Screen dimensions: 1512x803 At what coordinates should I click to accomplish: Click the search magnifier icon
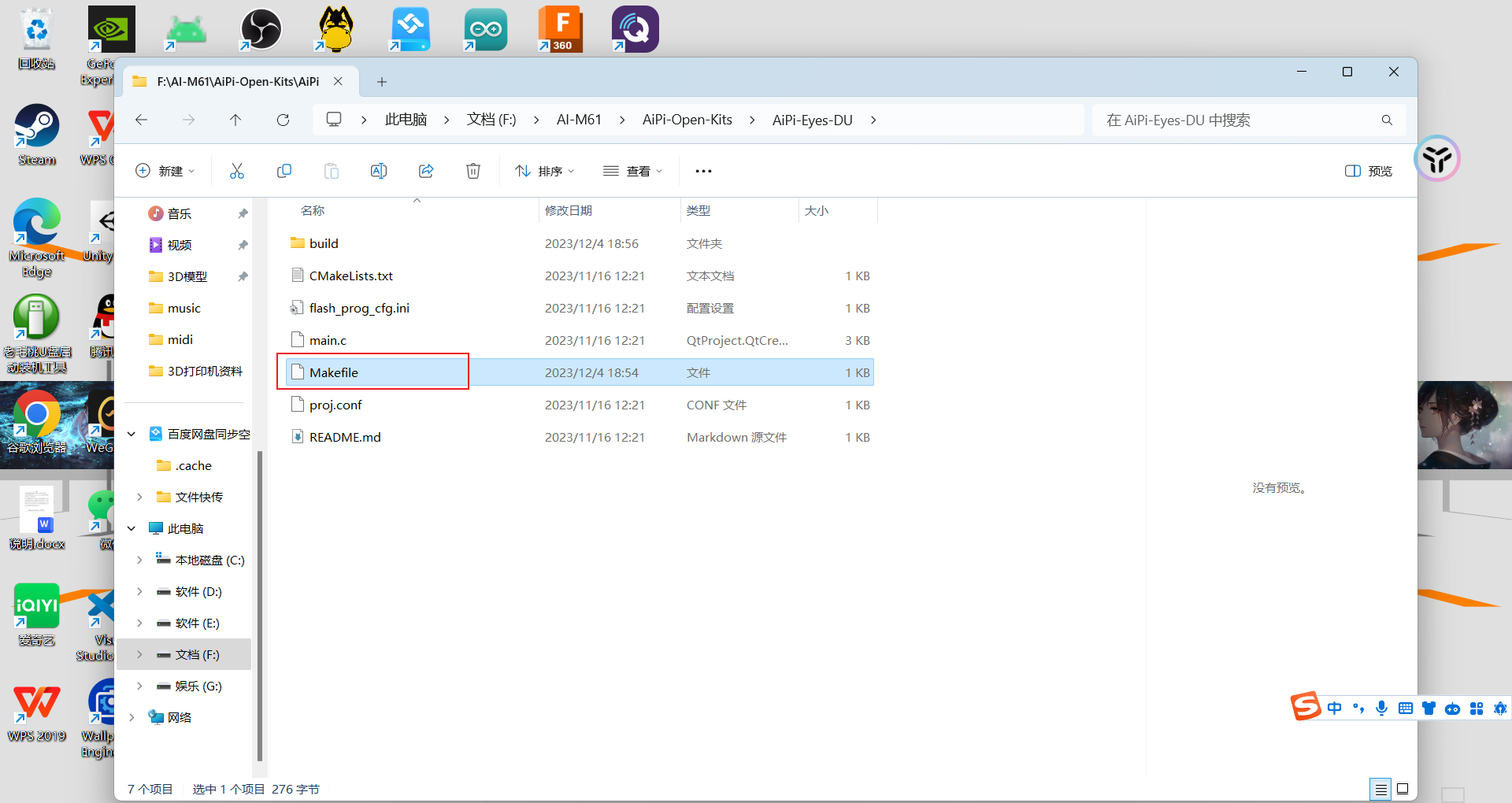1387,120
